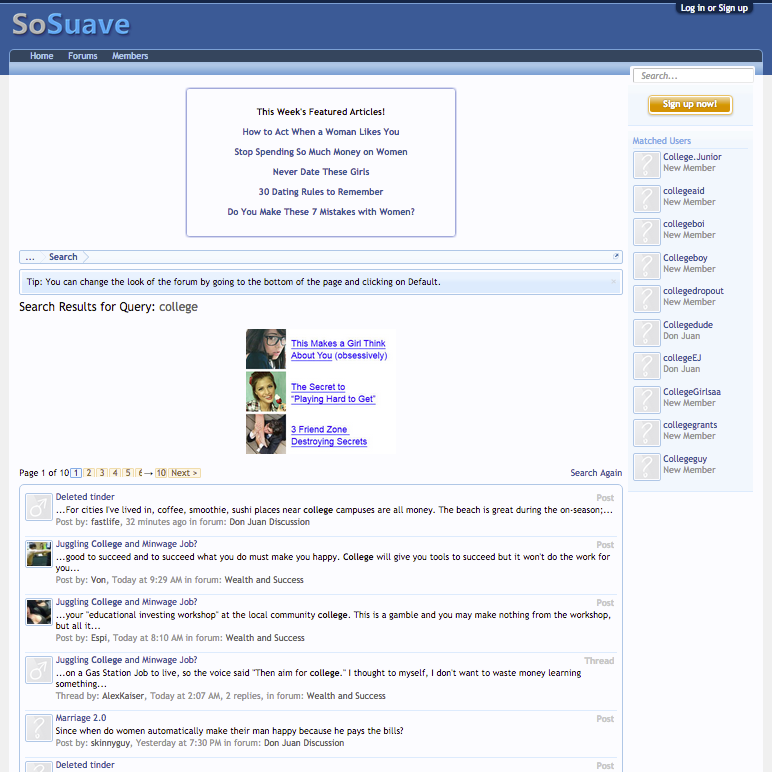Dismiss the forum tip notice

(x=613, y=282)
